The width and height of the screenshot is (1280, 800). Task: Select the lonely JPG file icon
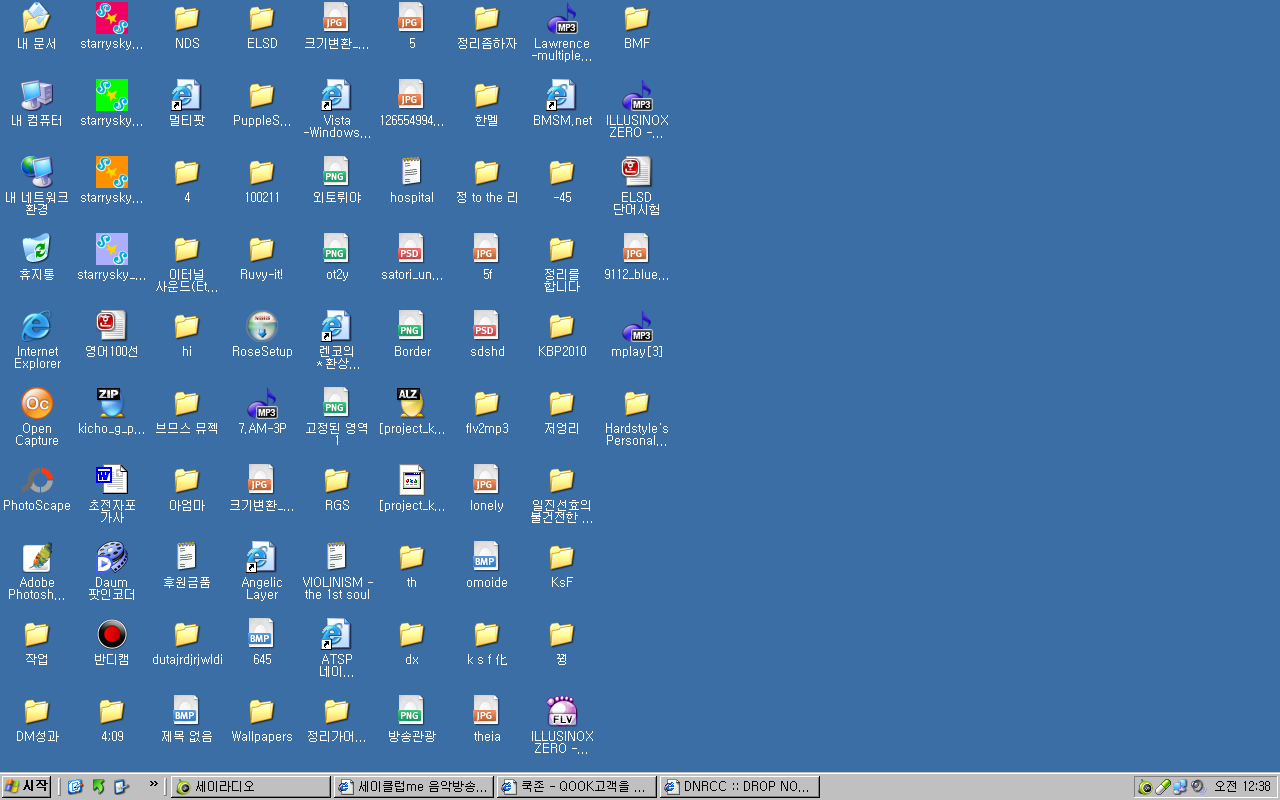487,481
